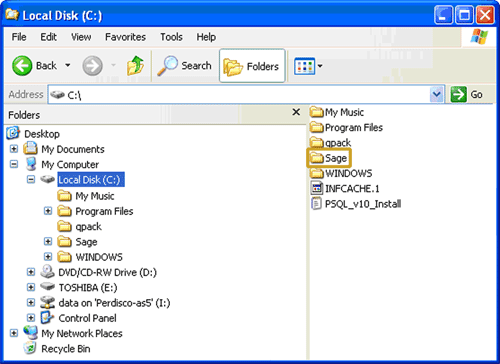This screenshot has width=500, height=364.
Task: Expand the TOSHIBA (E:) node
Action: [31, 287]
